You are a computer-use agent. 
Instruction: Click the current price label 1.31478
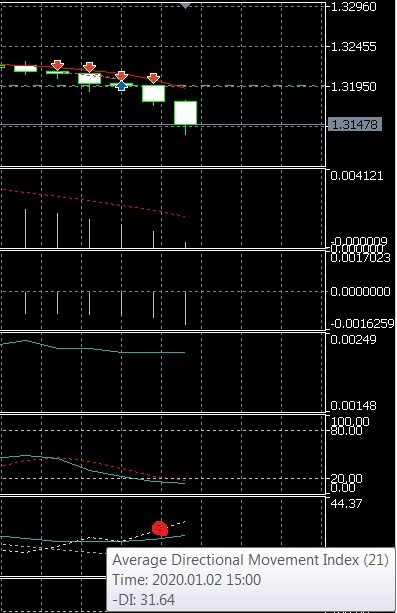pos(354,125)
